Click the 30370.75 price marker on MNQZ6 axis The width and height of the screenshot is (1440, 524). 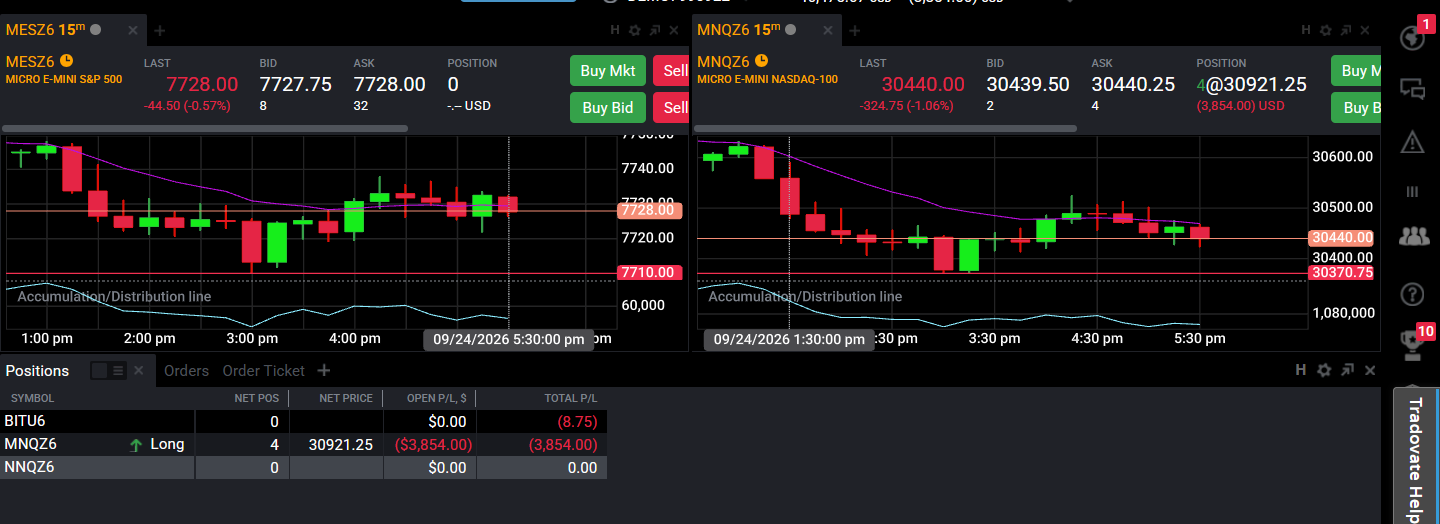click(x=1342, y=272)
